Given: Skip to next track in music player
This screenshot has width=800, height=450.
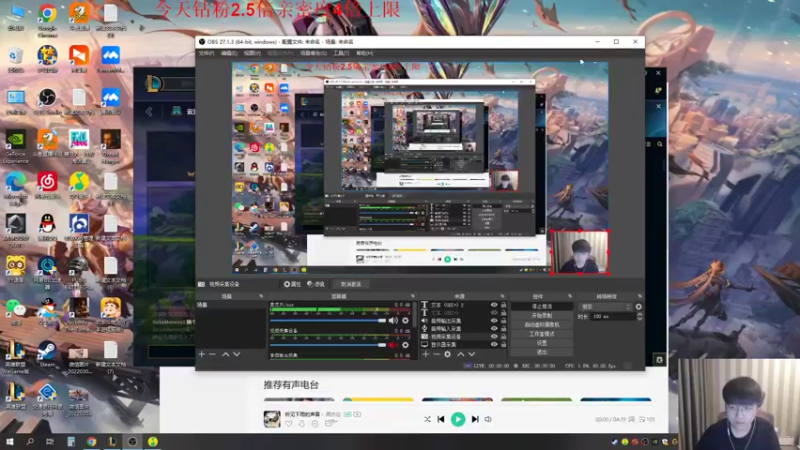Looking at the screenshot, I should [475, 419].
